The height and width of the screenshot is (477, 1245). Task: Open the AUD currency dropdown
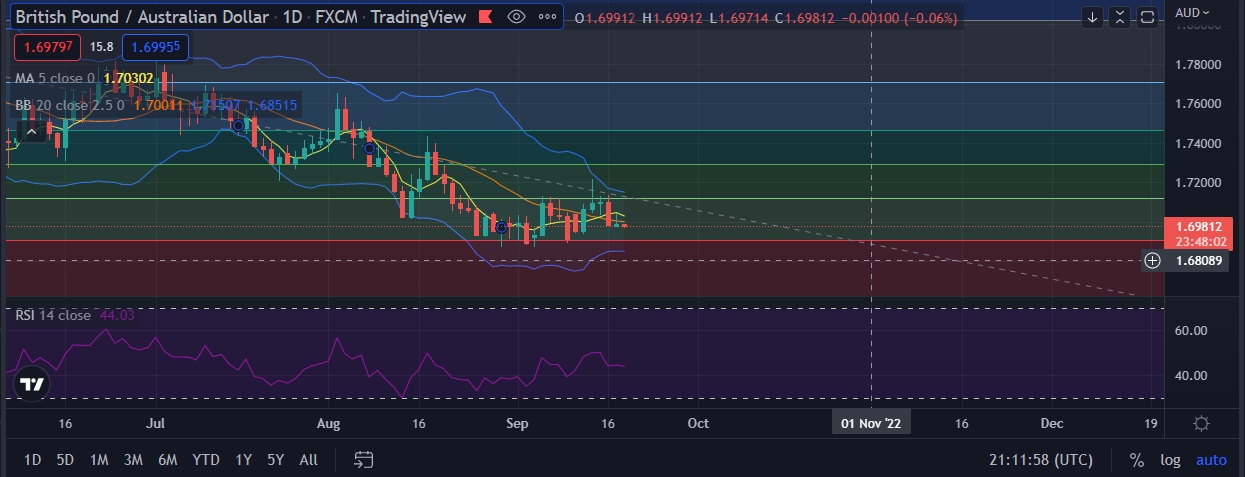[1193, 12]
